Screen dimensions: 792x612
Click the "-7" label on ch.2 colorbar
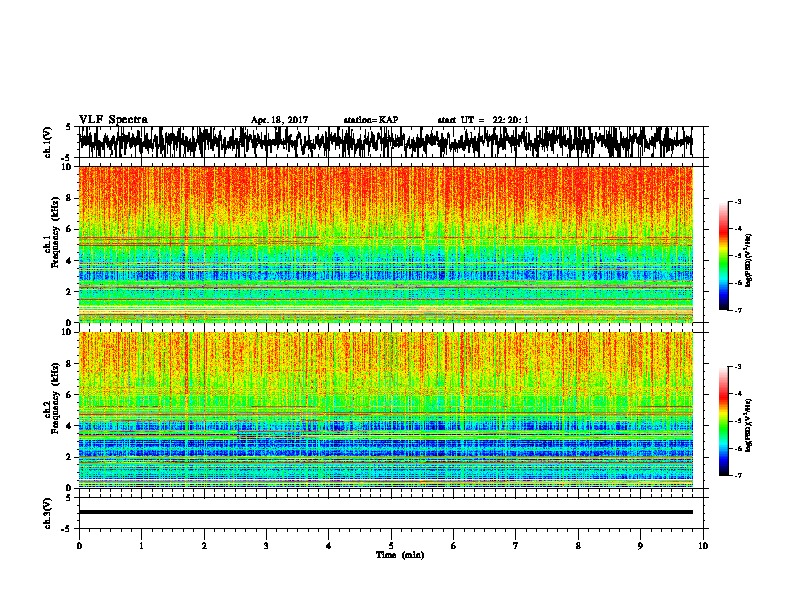[737, 476]
